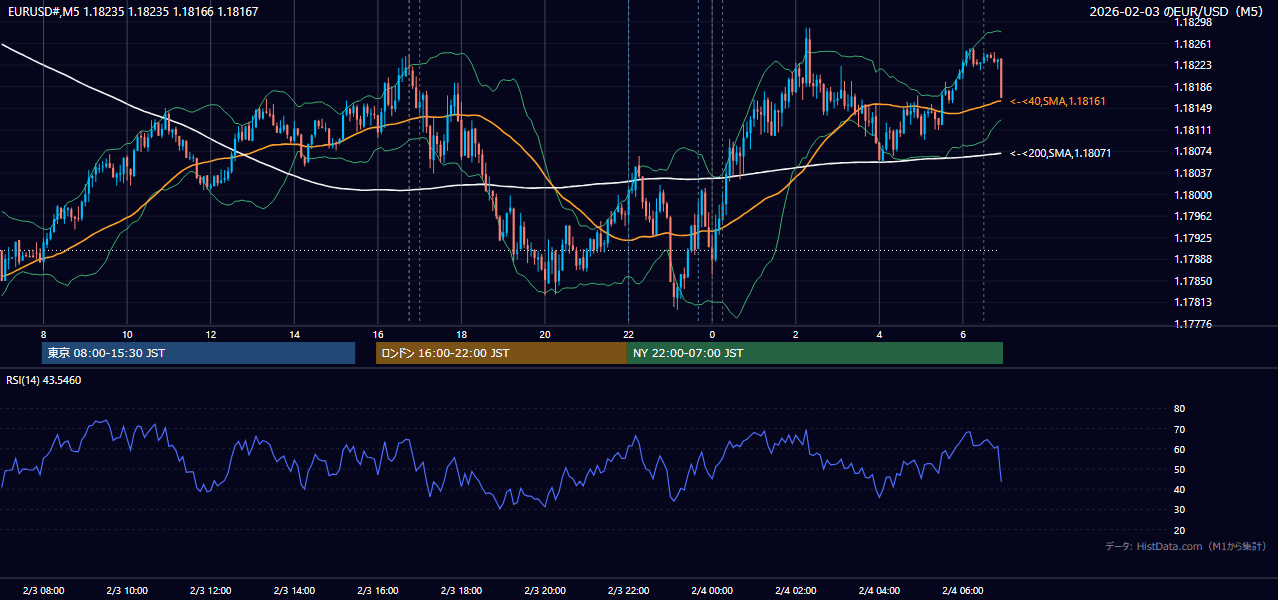Click hour tick 18 under price chart

[x=461, y=334]
